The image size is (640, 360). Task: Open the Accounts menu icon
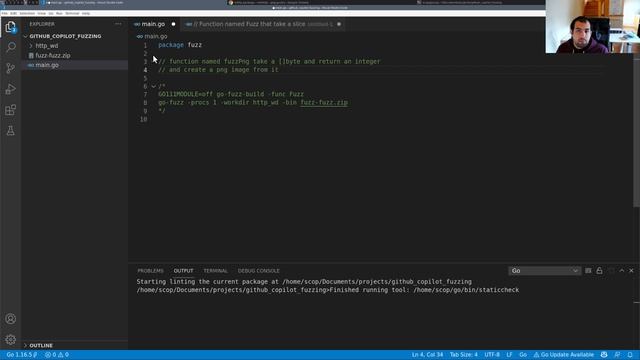click(x=11, y=319)
